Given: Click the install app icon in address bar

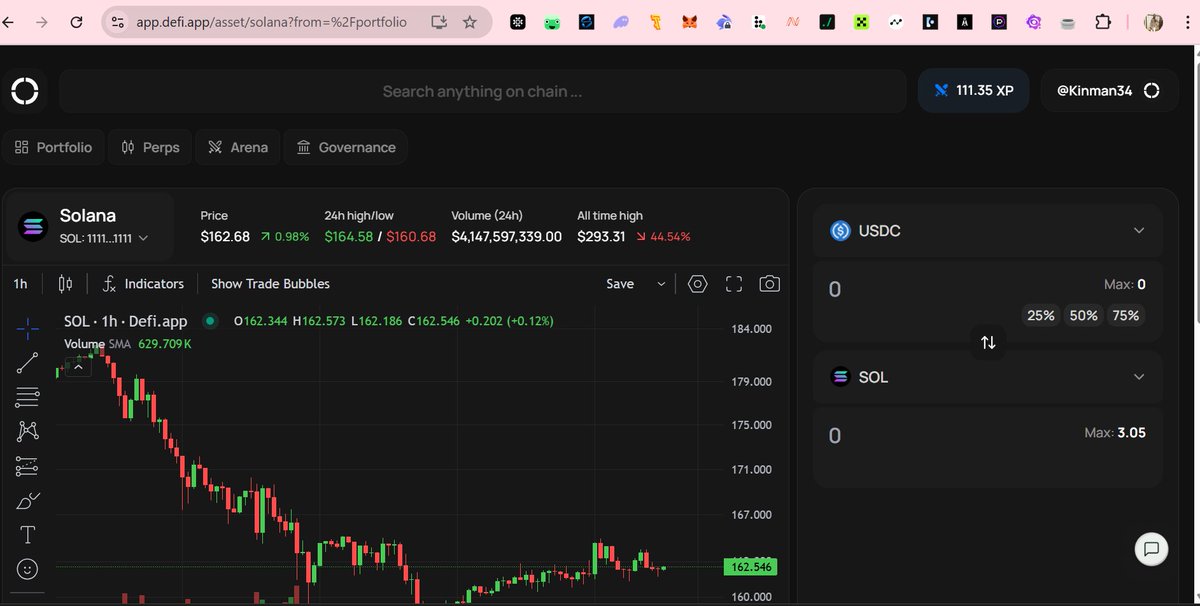Looking at the screenshot, I should click(439, 22).
